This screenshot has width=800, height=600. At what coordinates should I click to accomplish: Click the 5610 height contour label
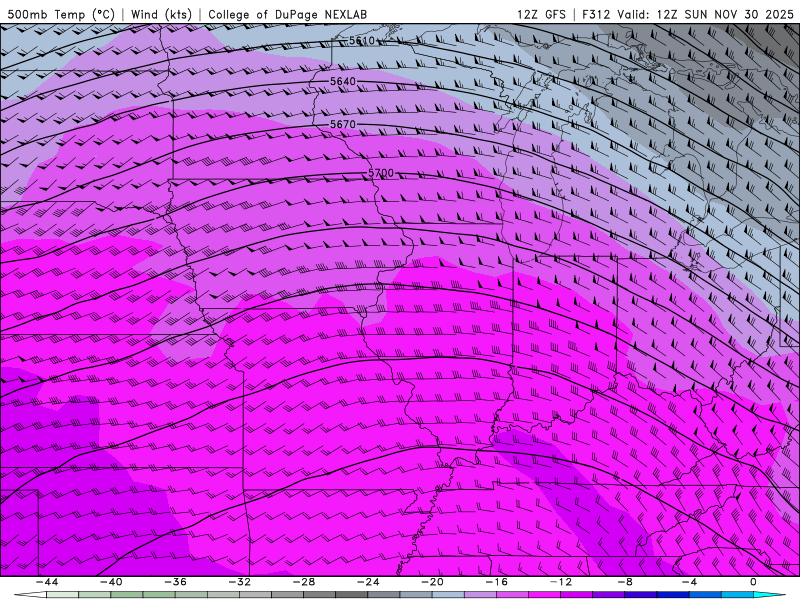pyautogui.click(x=362, y=40)
